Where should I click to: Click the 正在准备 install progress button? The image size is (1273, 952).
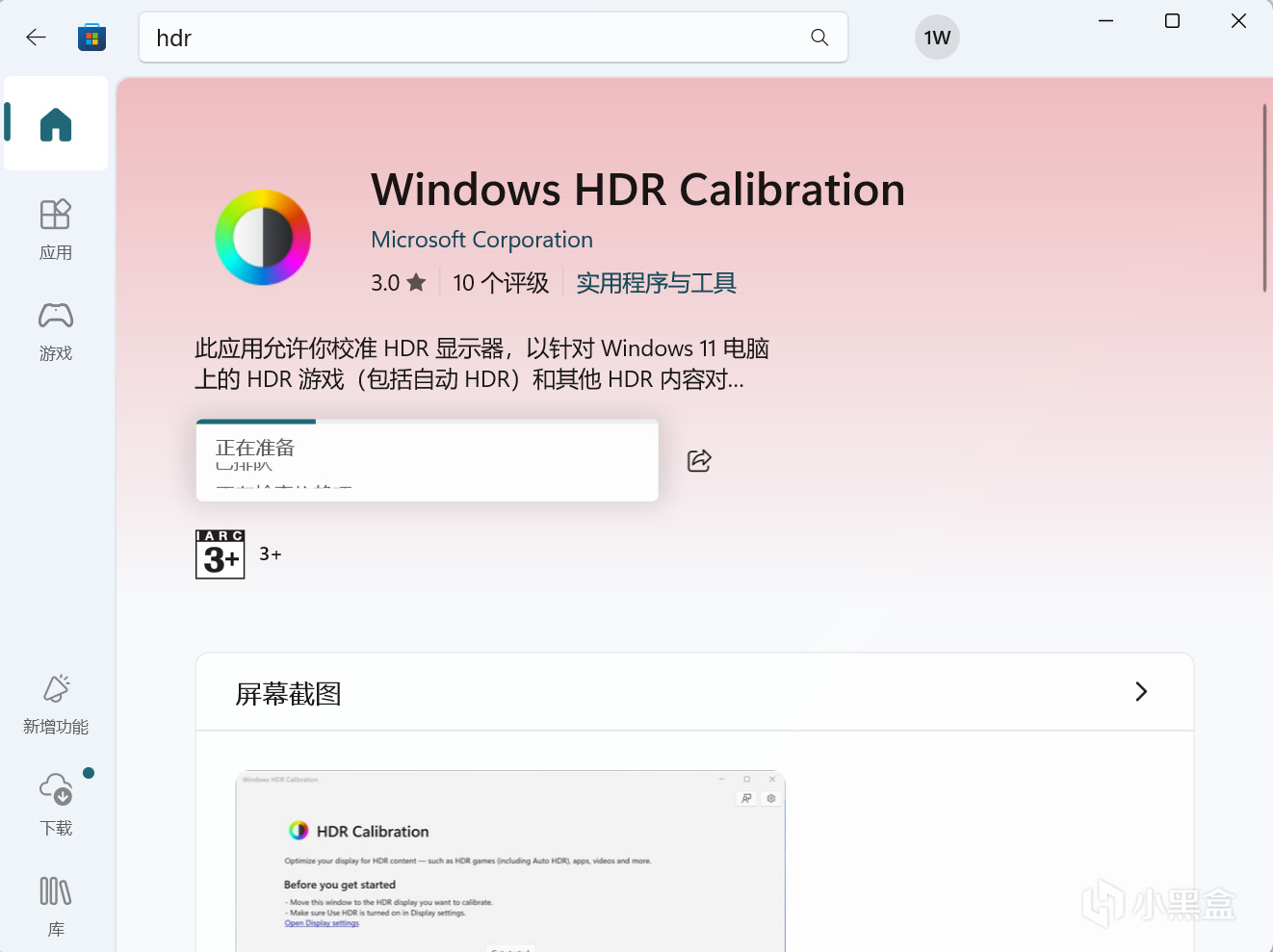pos(428,461)
